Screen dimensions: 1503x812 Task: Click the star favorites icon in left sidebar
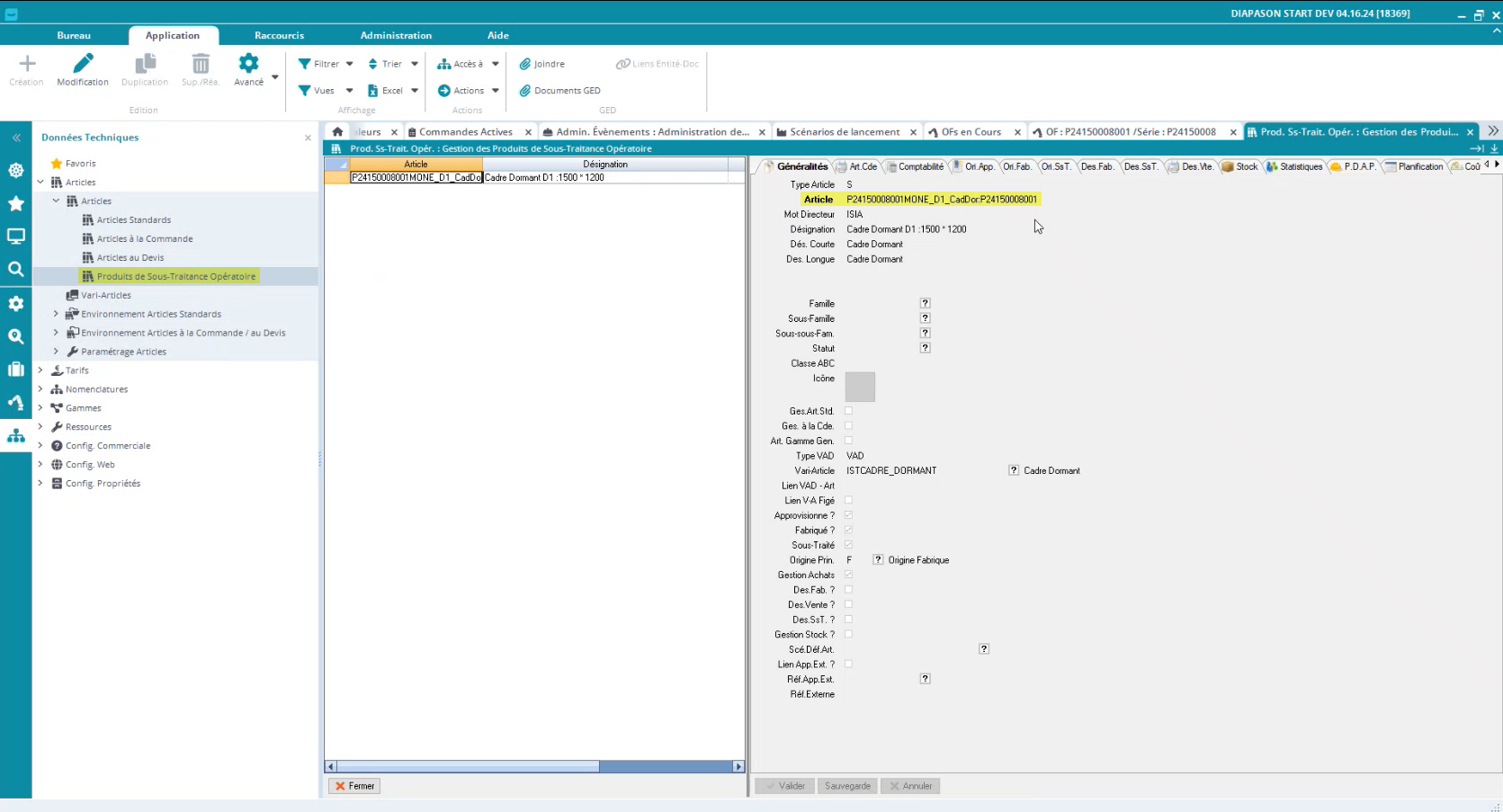(16, 204)
